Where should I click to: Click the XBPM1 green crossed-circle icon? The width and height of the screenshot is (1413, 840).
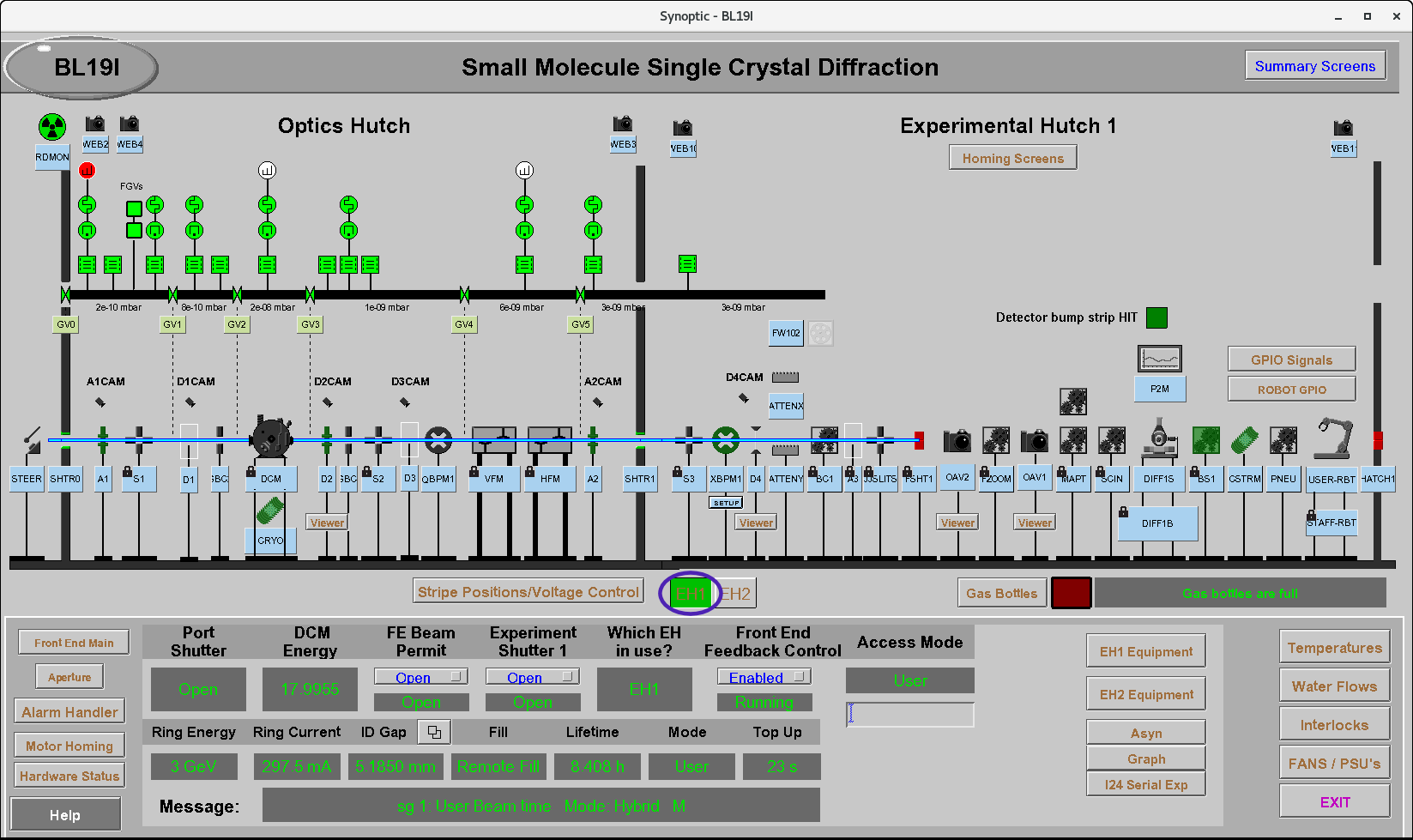pyautogui.click(x=726, y=441)
